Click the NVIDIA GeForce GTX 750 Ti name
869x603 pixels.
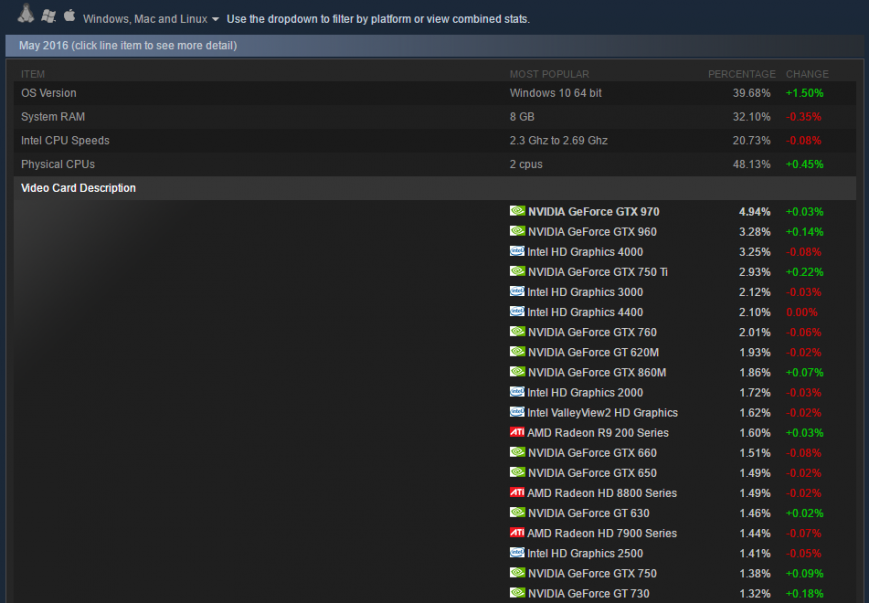pyautogui.click(x=597, y=272)
